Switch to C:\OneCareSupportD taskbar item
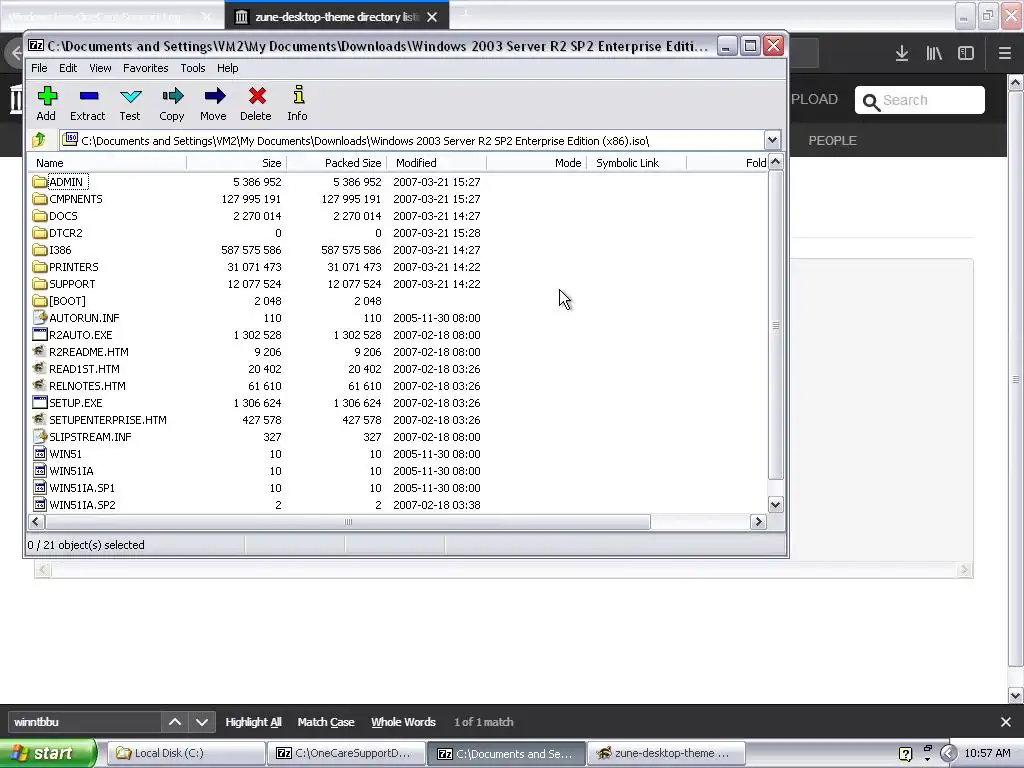 [347, 753]
